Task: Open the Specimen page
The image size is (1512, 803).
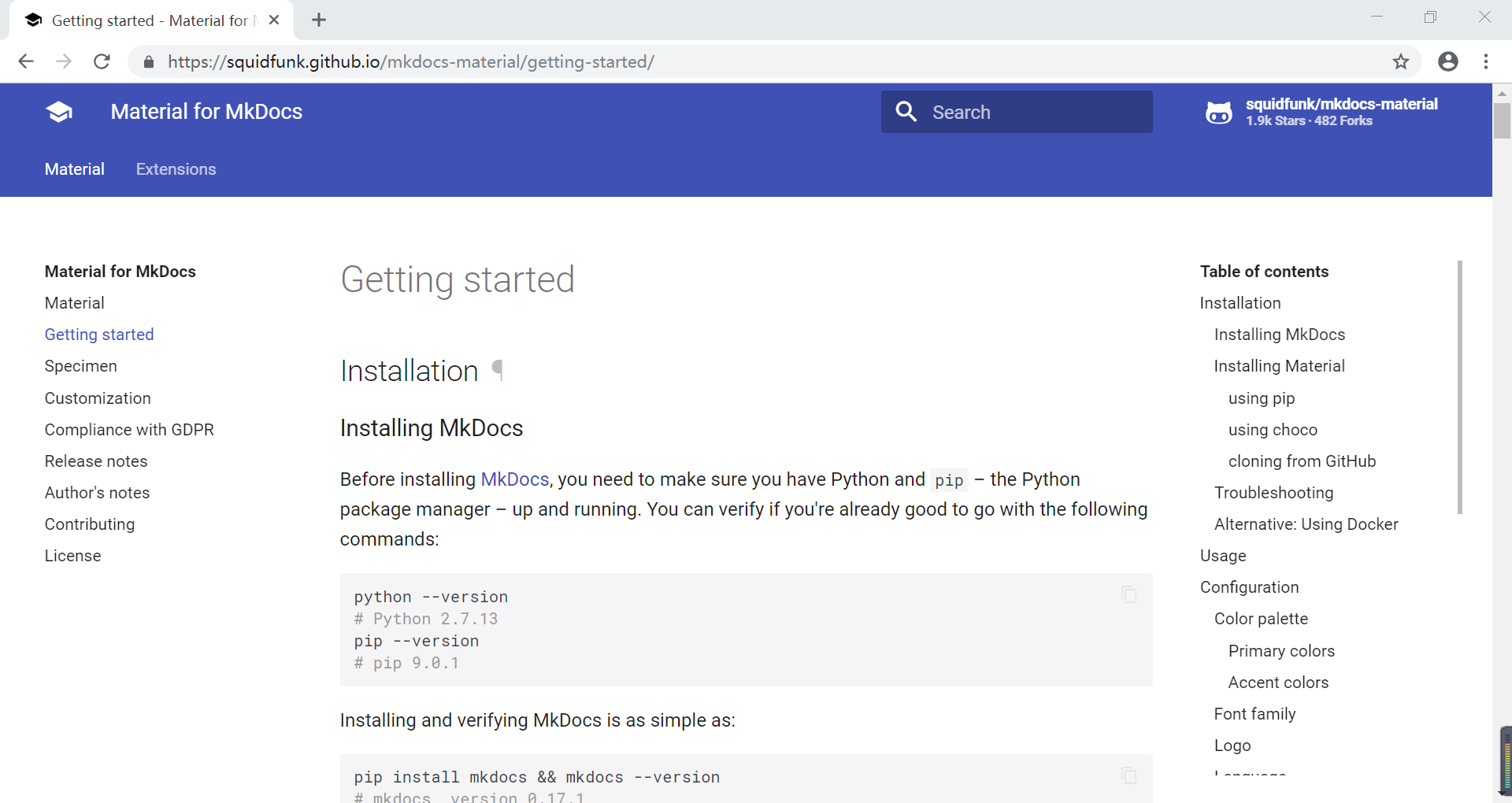Action: pos(81,366)
